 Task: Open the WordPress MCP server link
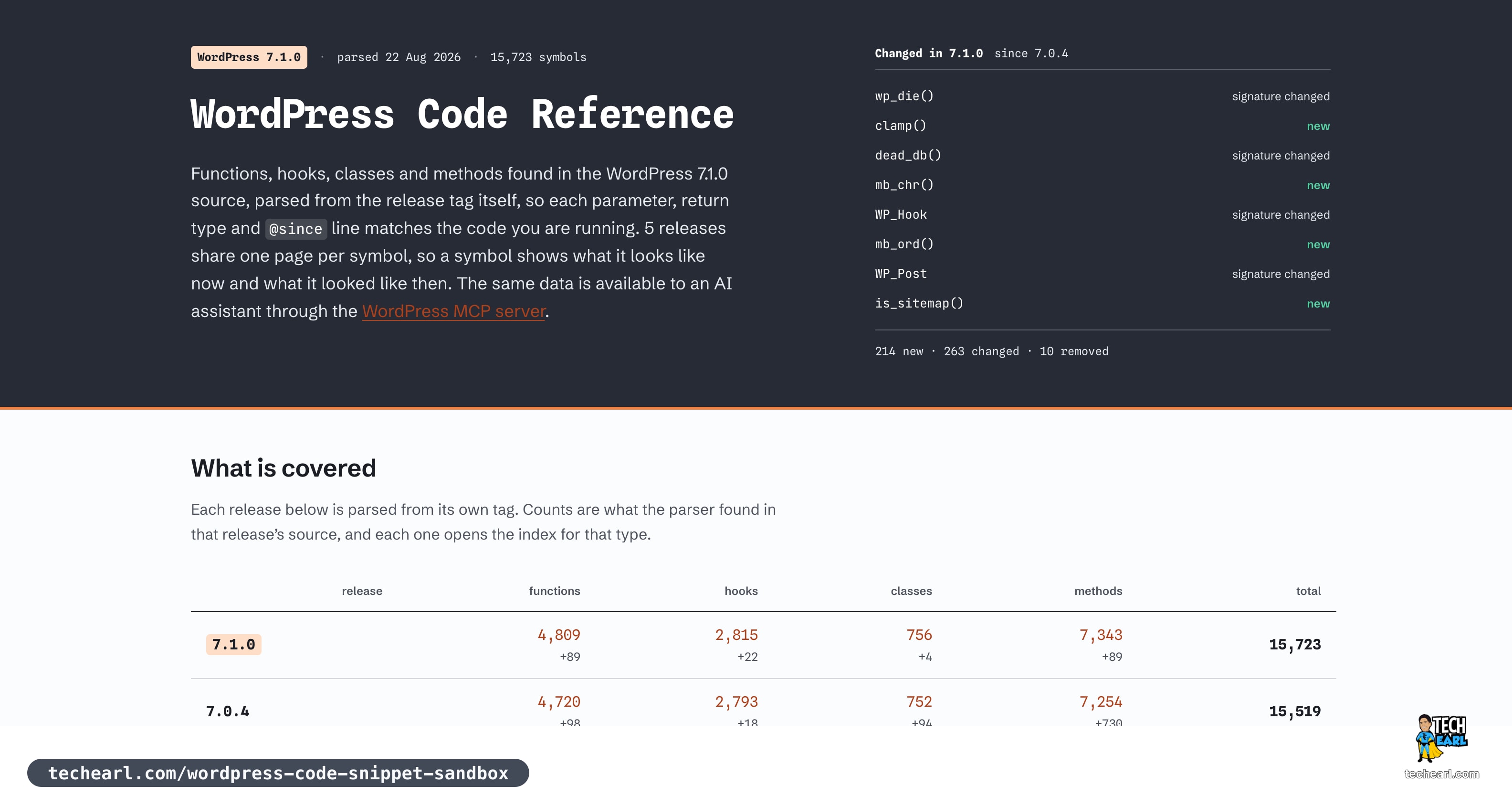point(453,311)
